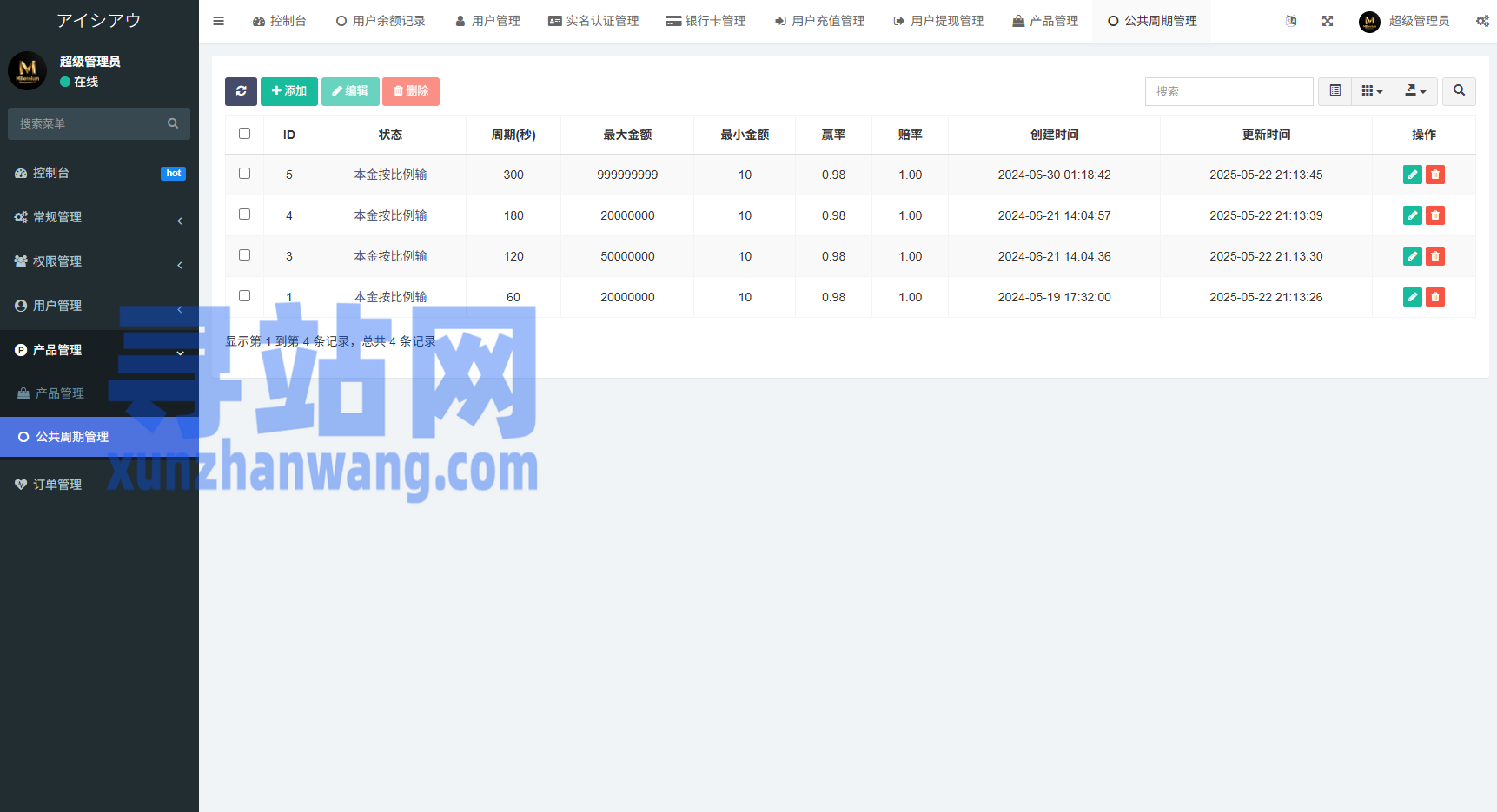Switch to the 银行卡管理 tab

coord(705,21)
